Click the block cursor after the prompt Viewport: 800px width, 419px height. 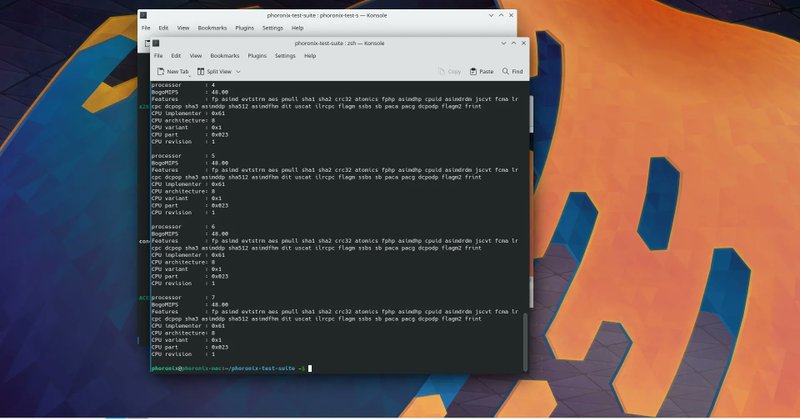click(310, 368)
